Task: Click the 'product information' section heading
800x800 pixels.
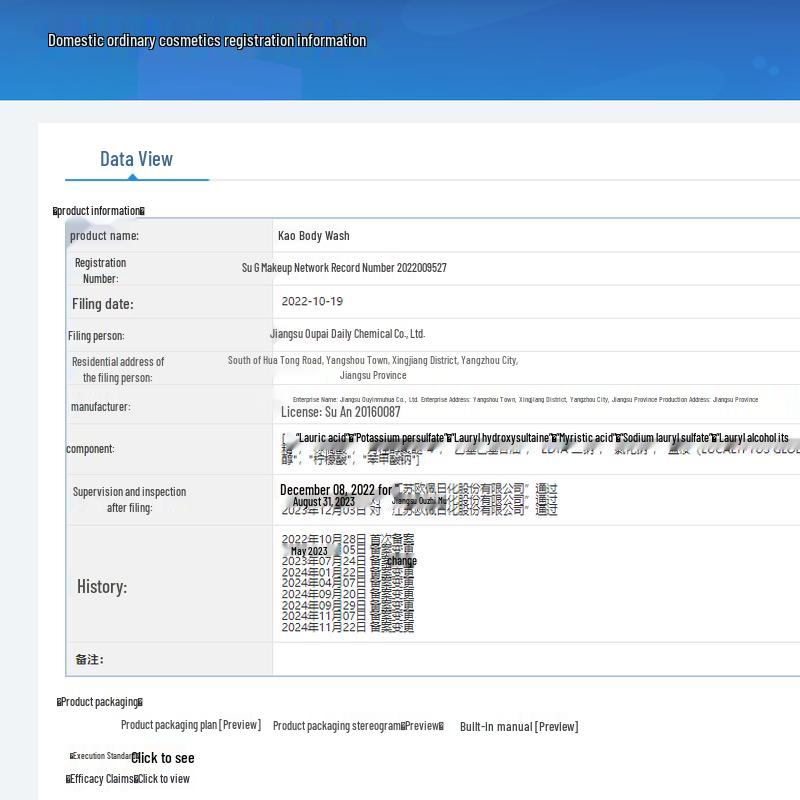Action: pos(98,211)
